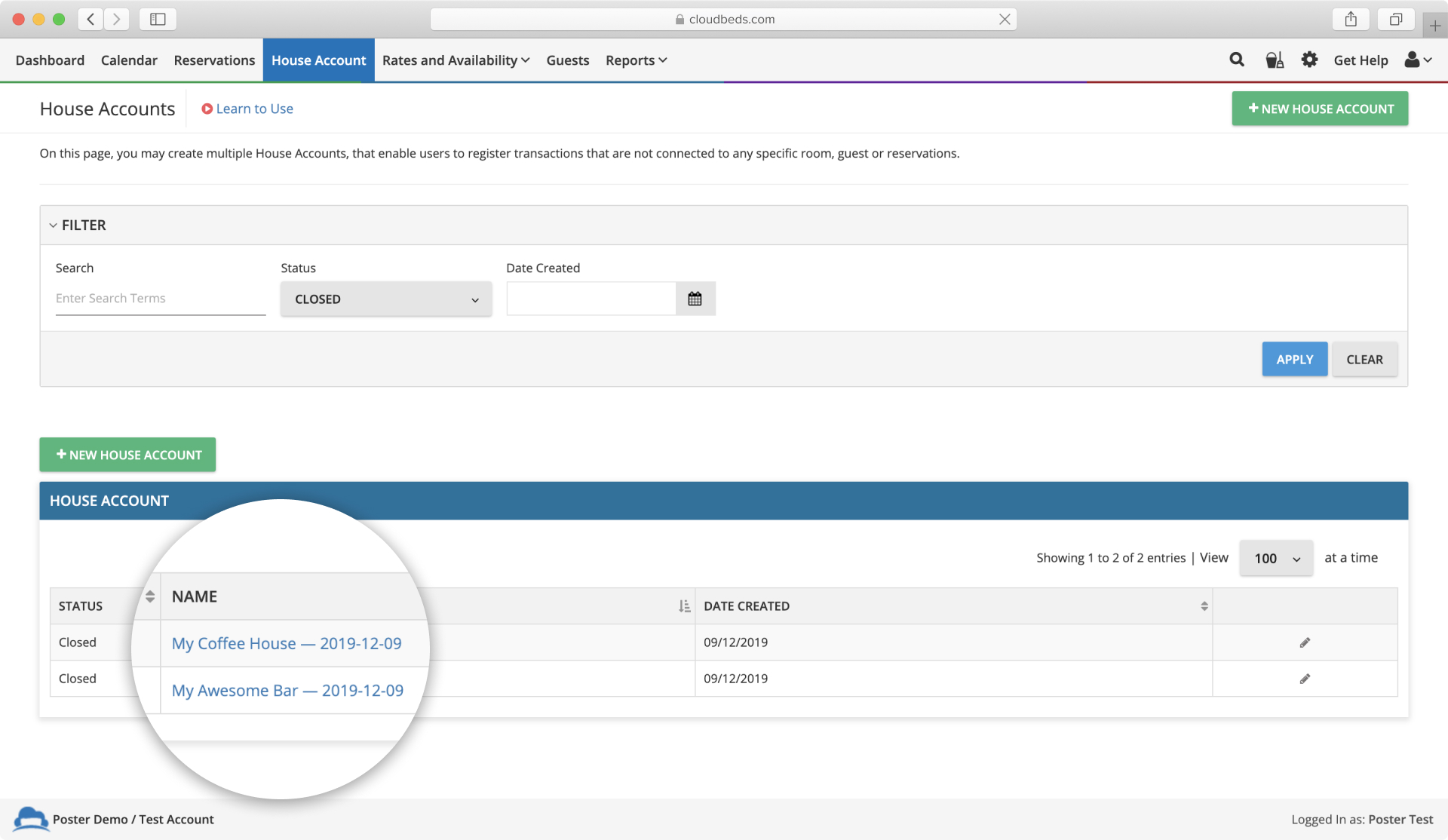This screenshot has width=1448, height=840.
Task: Sort the table by Name column icon
Action: [684, 606]
